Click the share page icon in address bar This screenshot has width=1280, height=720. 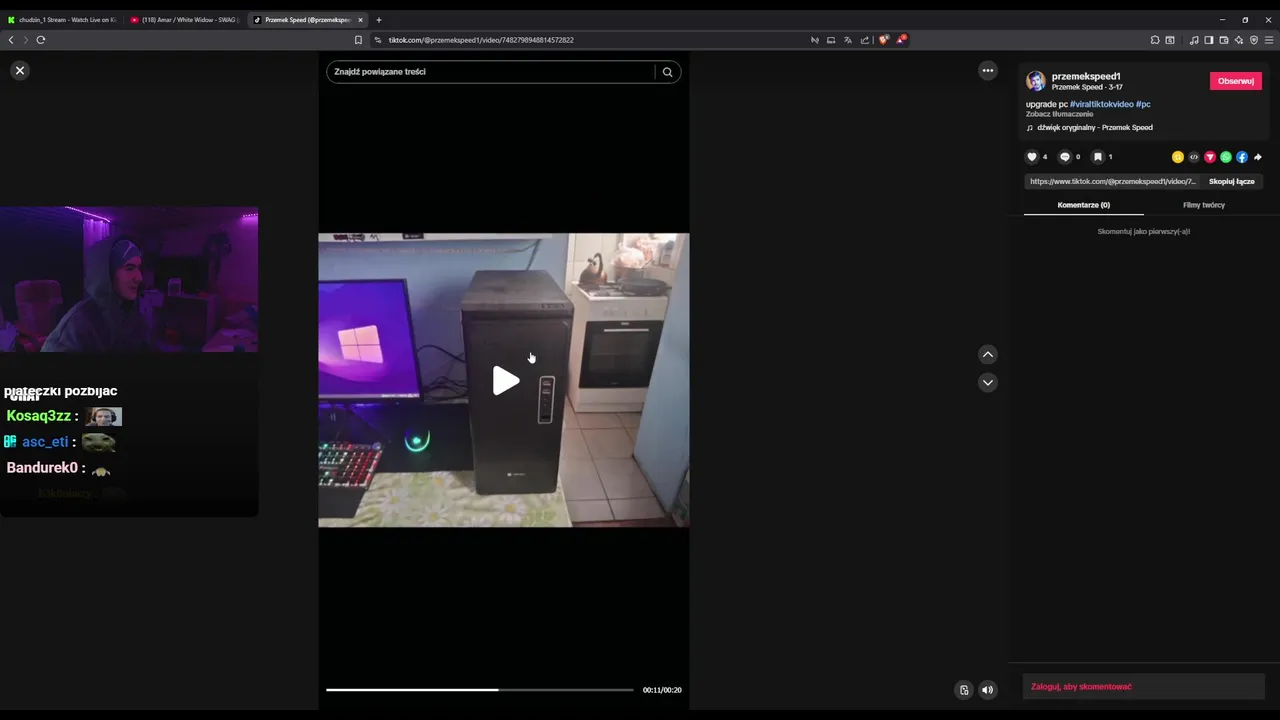[864, 40]
